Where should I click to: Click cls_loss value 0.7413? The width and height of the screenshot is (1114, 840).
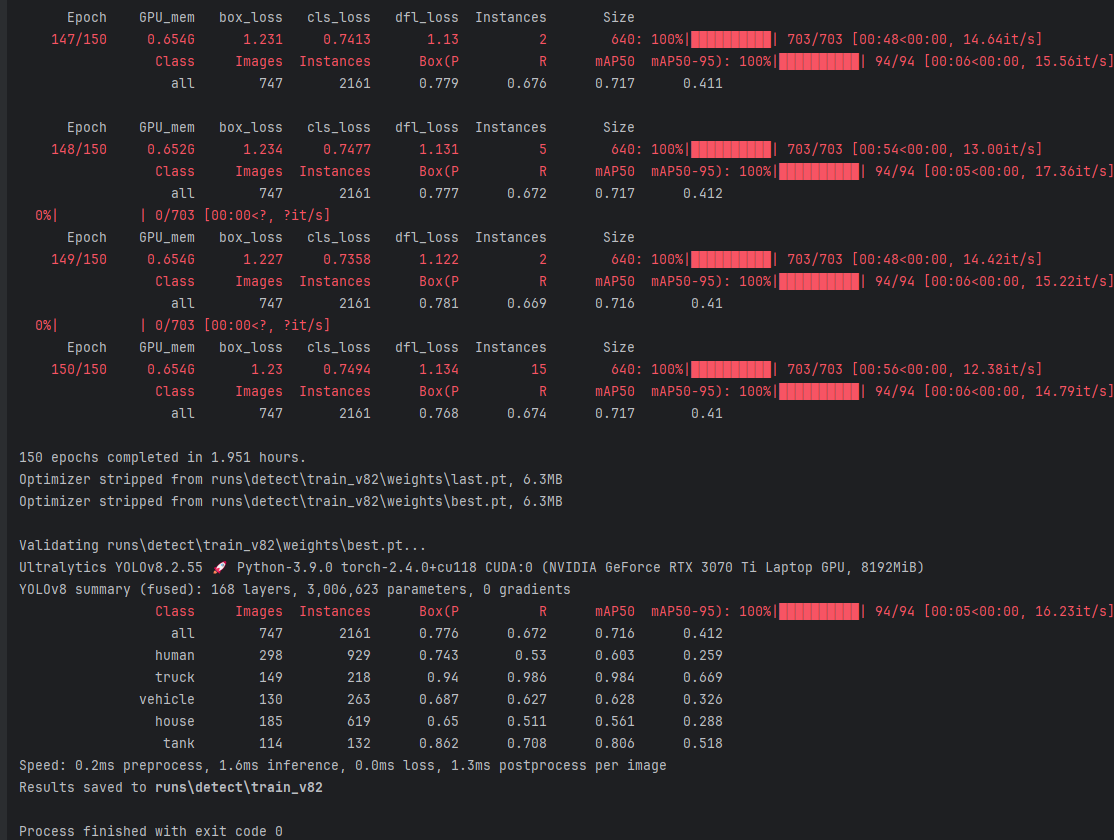[x=347, y=39]
